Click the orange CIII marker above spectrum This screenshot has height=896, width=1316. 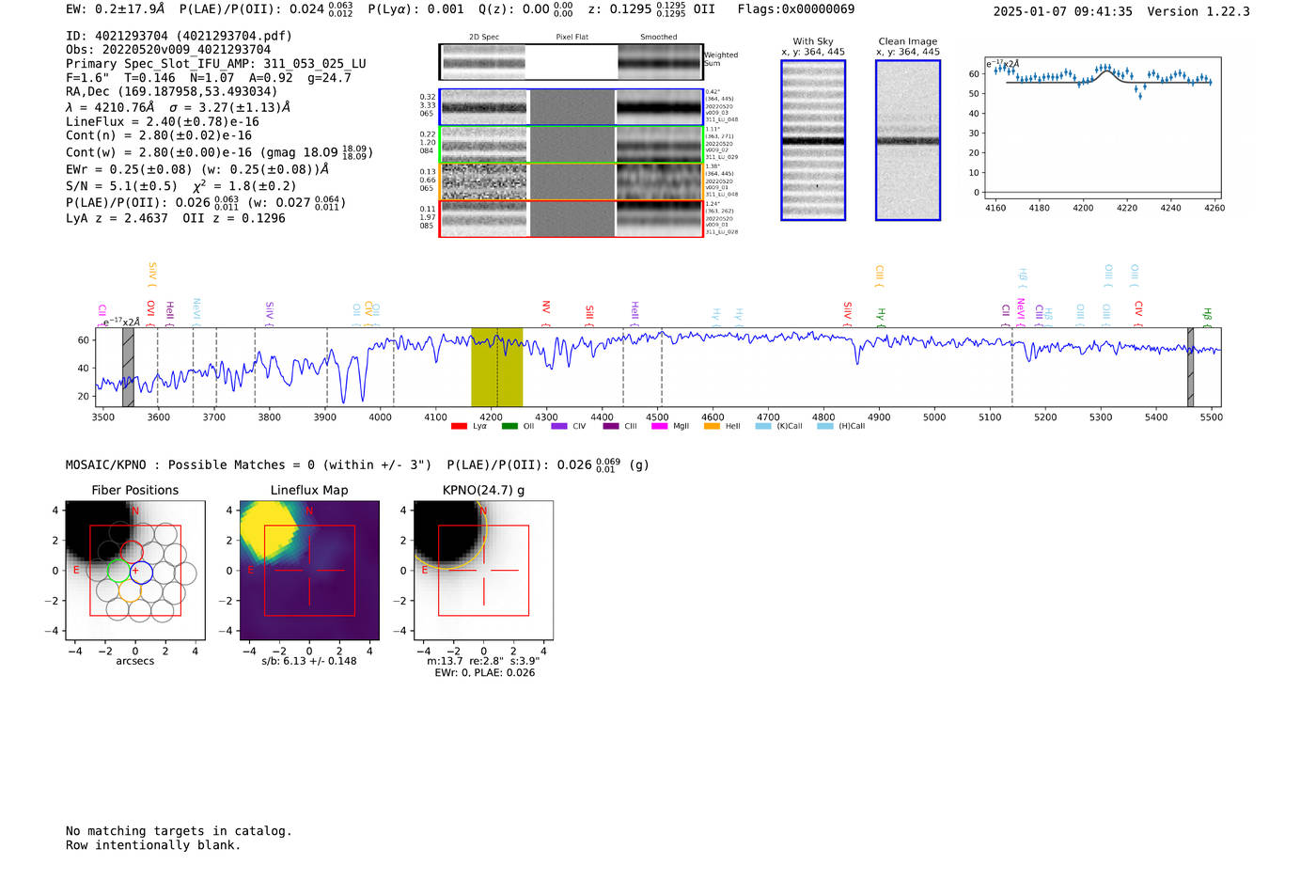(879, 275)
